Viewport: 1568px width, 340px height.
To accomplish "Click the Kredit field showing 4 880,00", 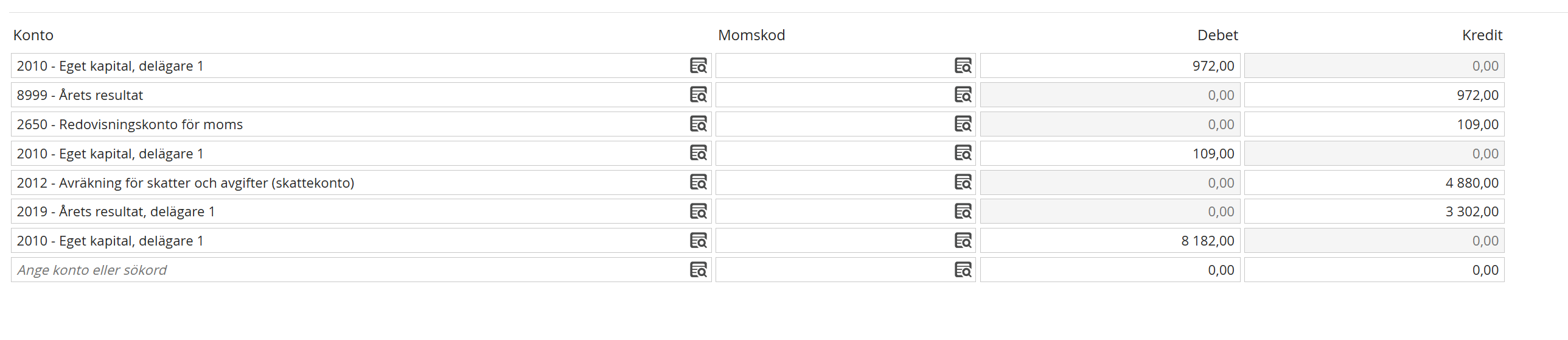I will tap(1373, 183).
